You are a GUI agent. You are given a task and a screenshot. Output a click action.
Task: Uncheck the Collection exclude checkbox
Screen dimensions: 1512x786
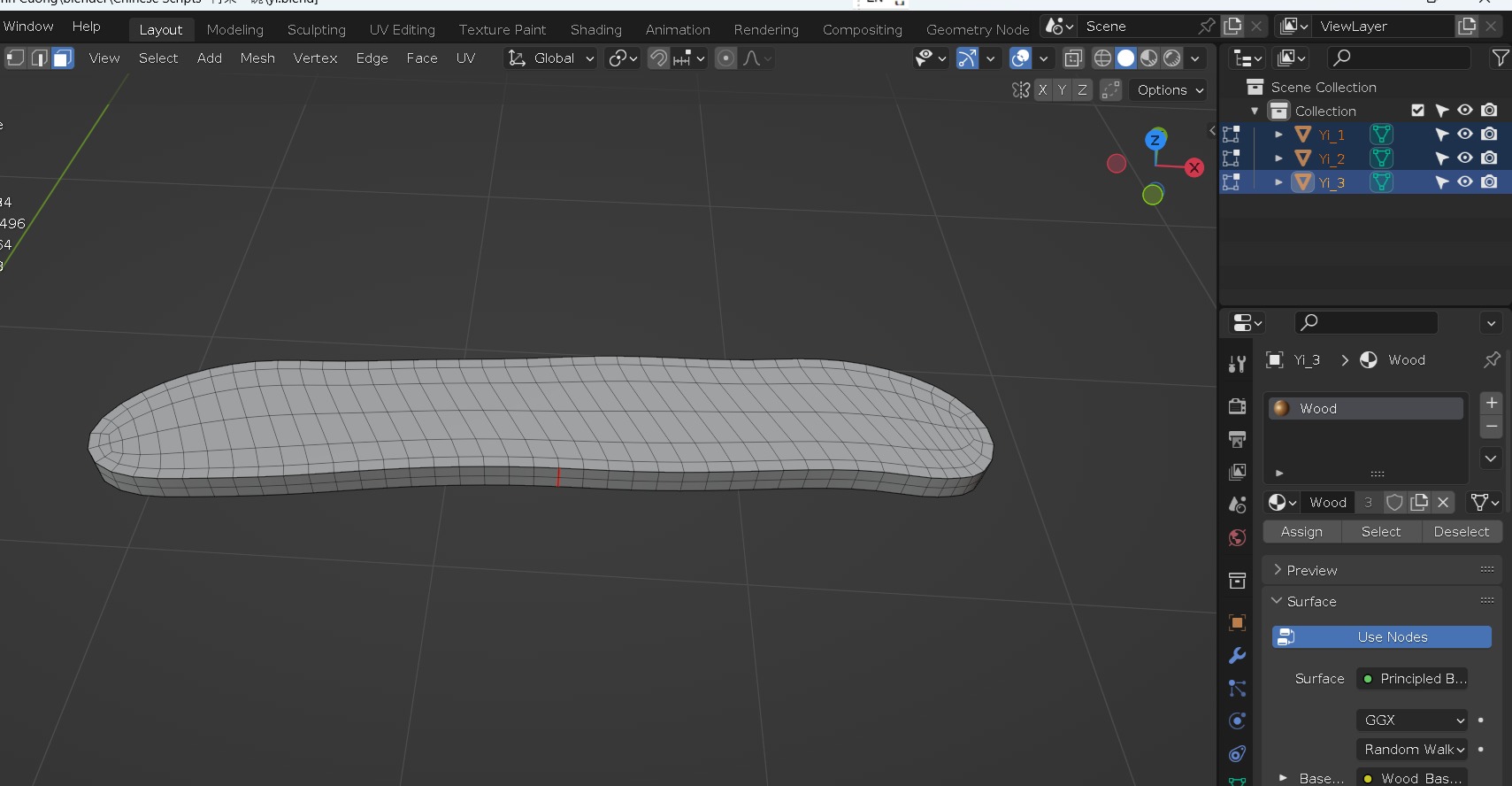click(x=1418, y=111)
